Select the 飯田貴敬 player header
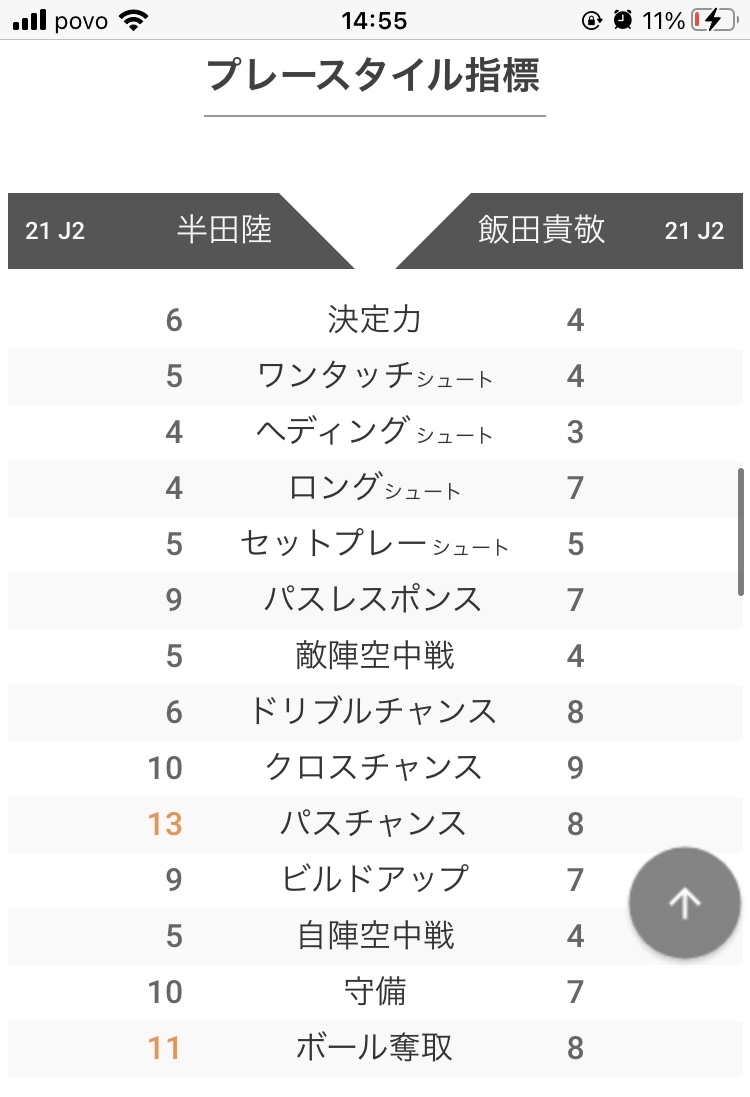The image size is (750, 1097). point(542,230)
